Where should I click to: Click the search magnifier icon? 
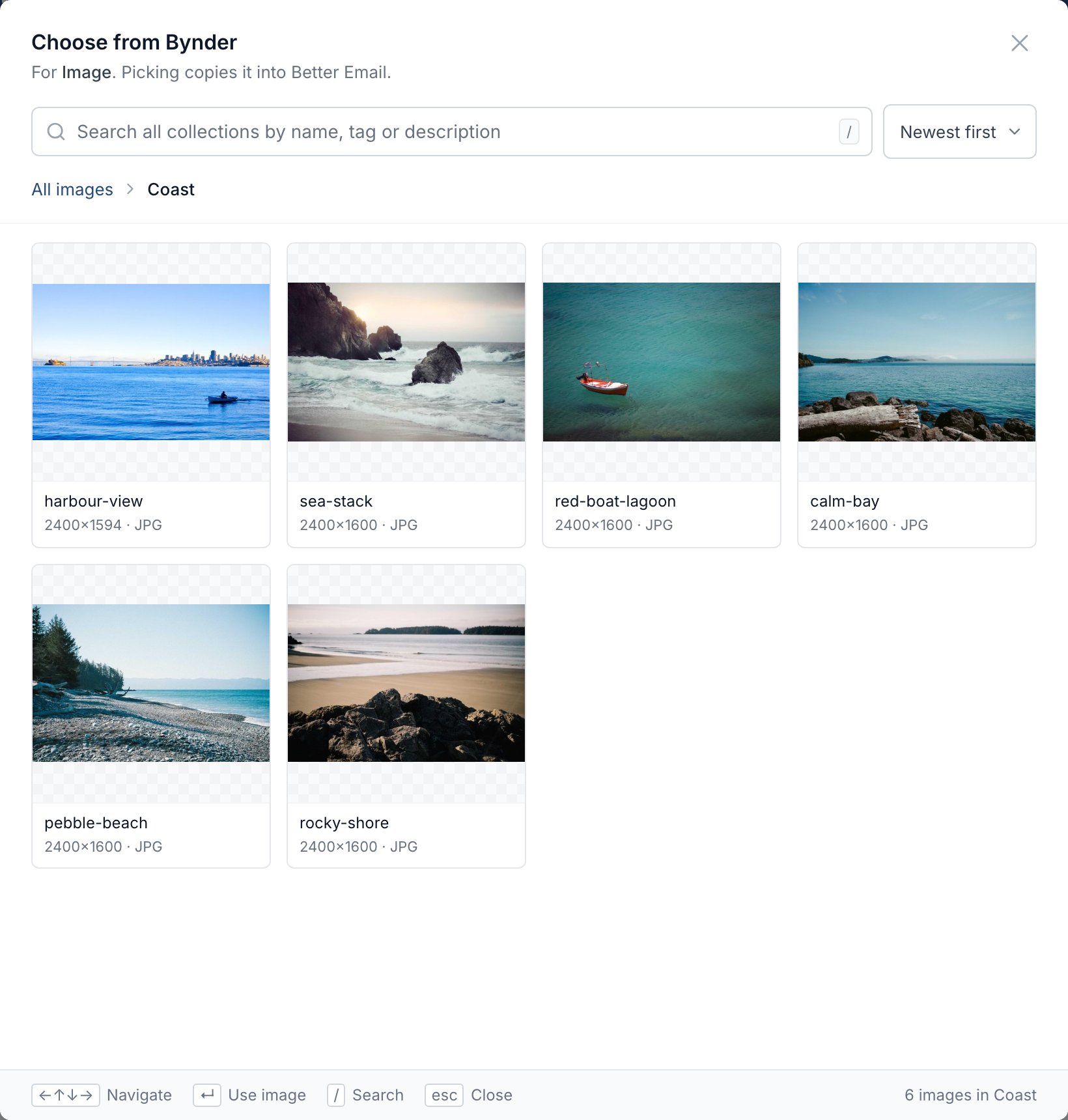pyautogui.click(x=56, y=132)
